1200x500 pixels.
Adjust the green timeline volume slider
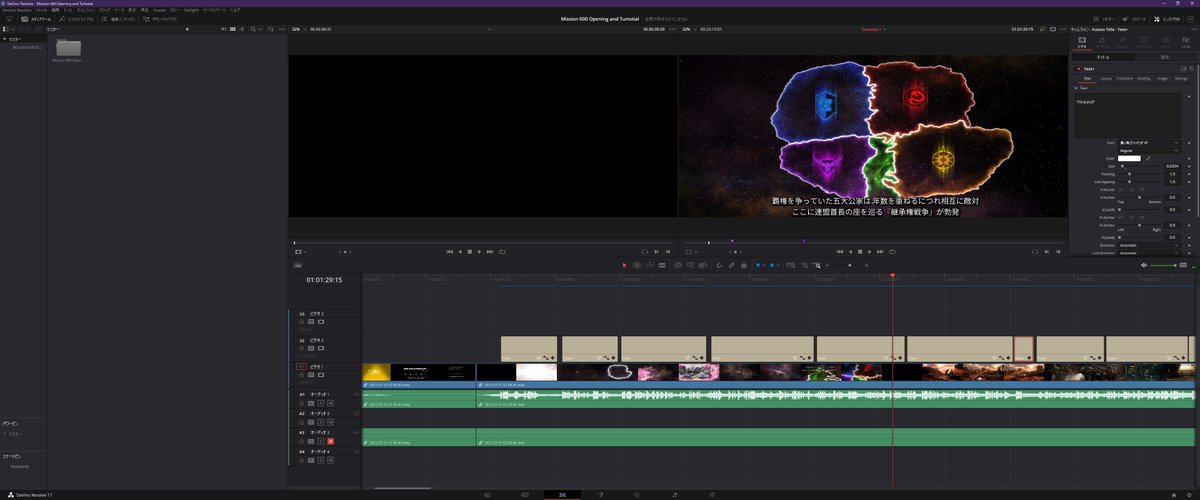point(1163,265)
